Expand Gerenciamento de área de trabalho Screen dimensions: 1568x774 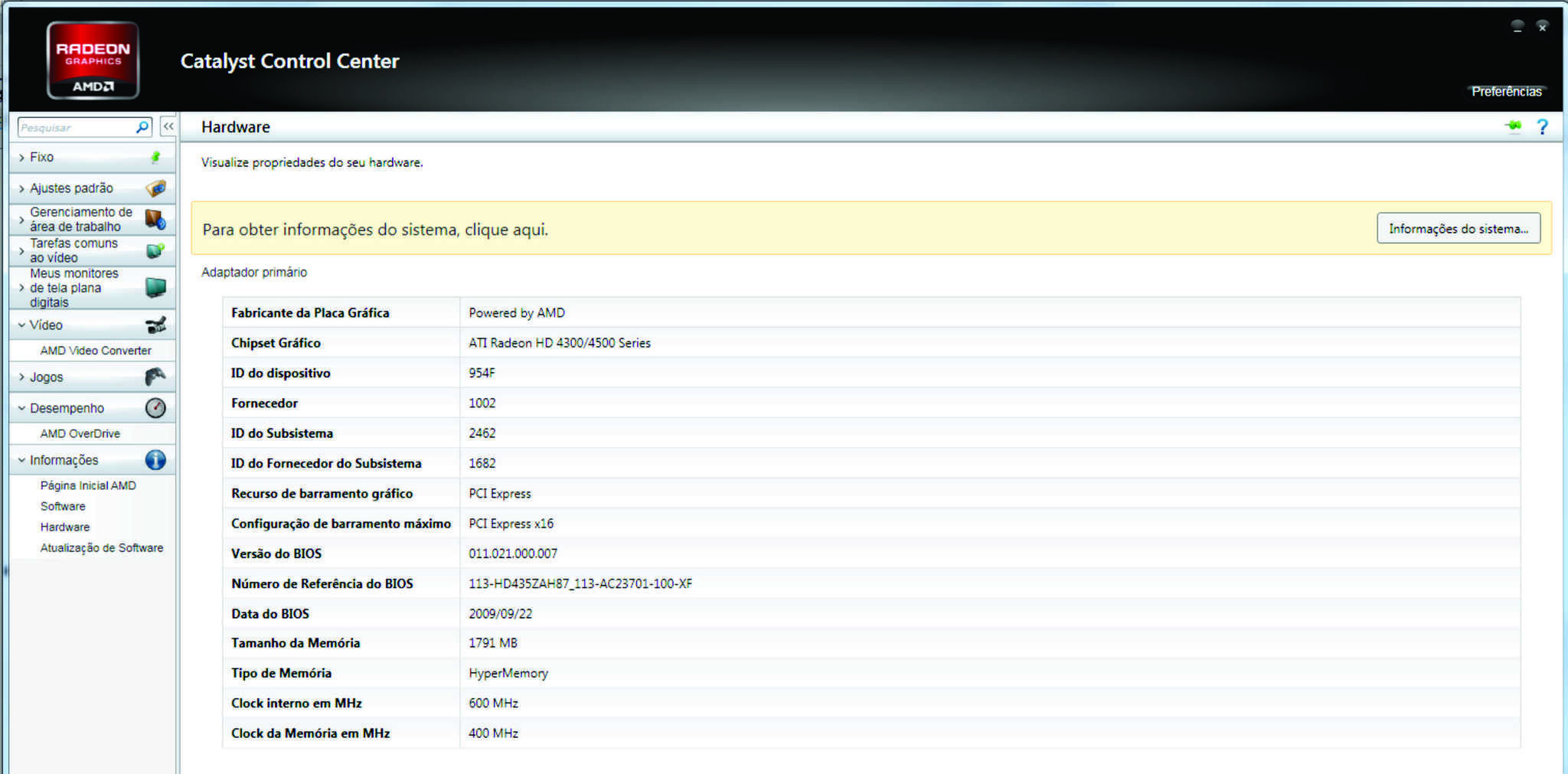click(x=21, y=220)
